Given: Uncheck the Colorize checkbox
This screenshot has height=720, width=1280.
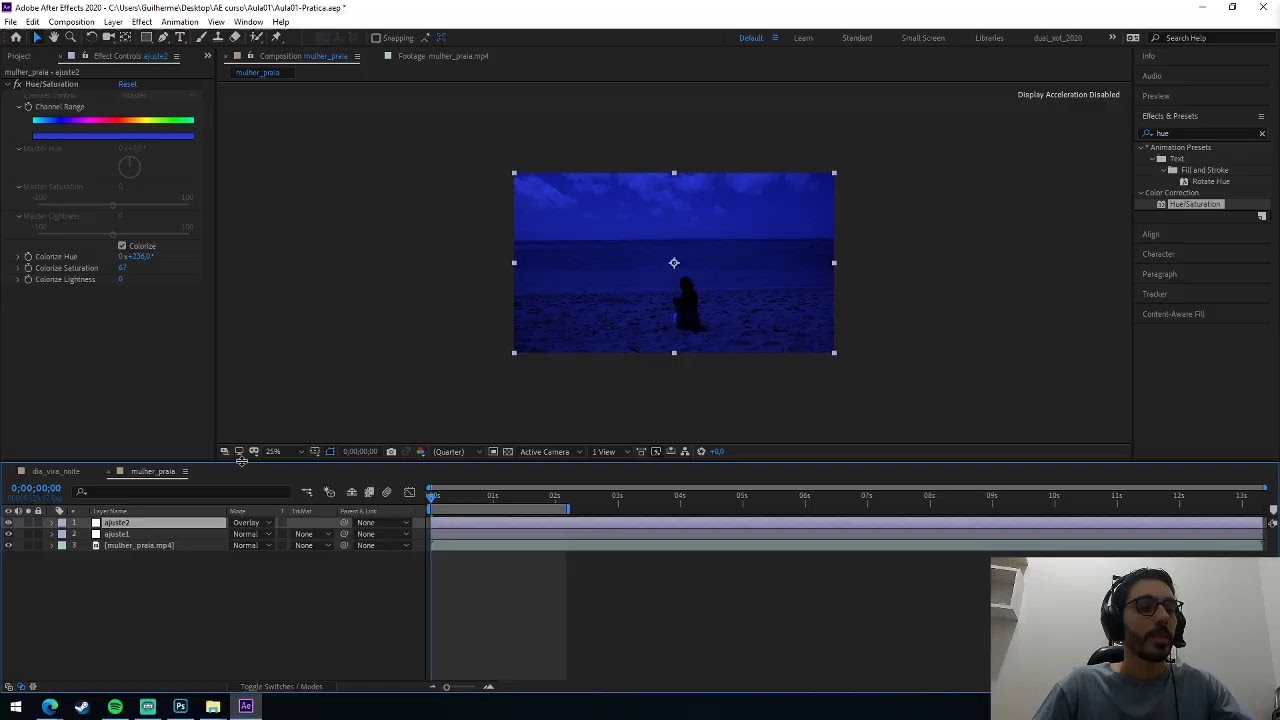Looking at the screenshot, I should point(122,246).
